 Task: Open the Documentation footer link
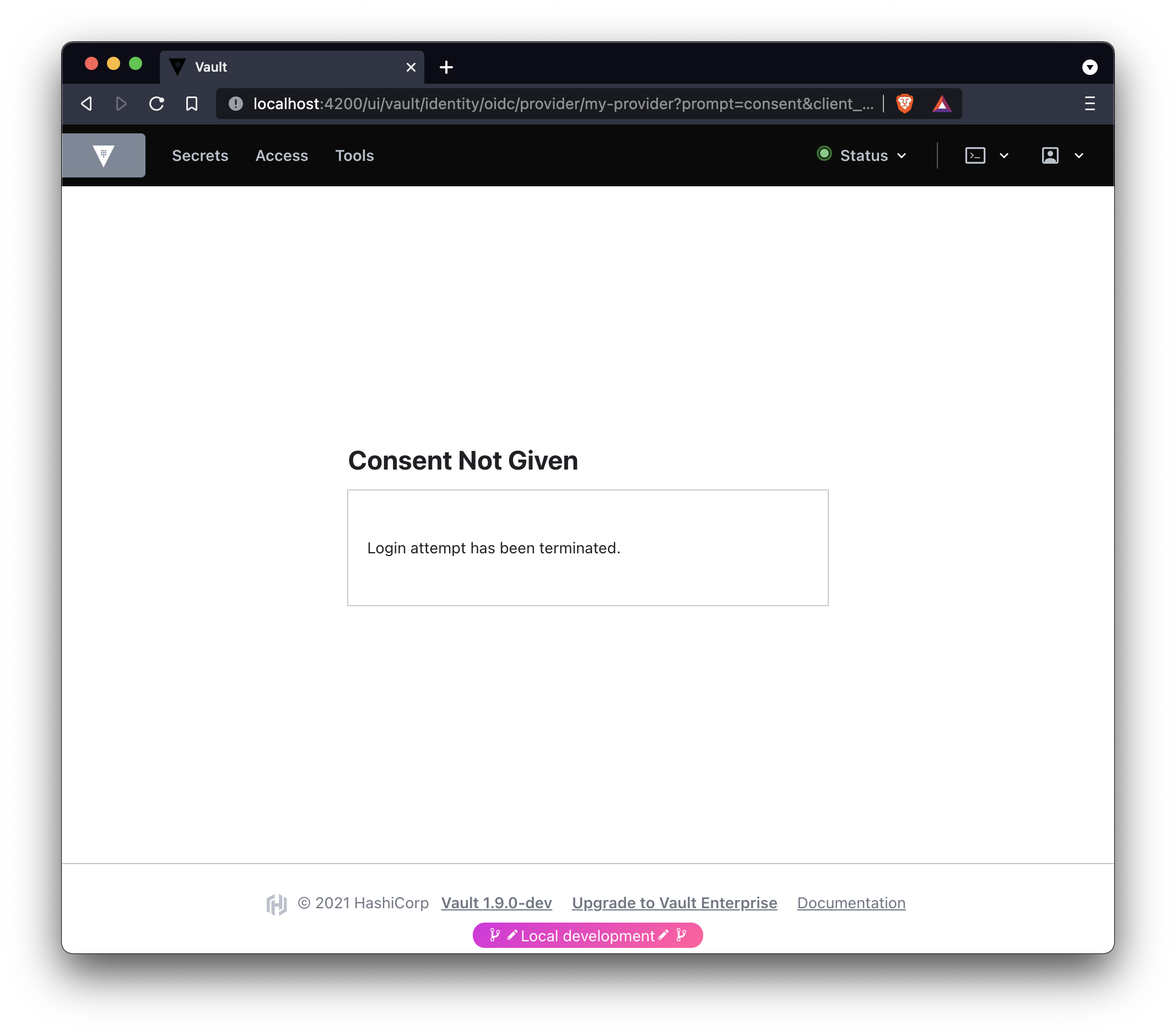point(851,903)
